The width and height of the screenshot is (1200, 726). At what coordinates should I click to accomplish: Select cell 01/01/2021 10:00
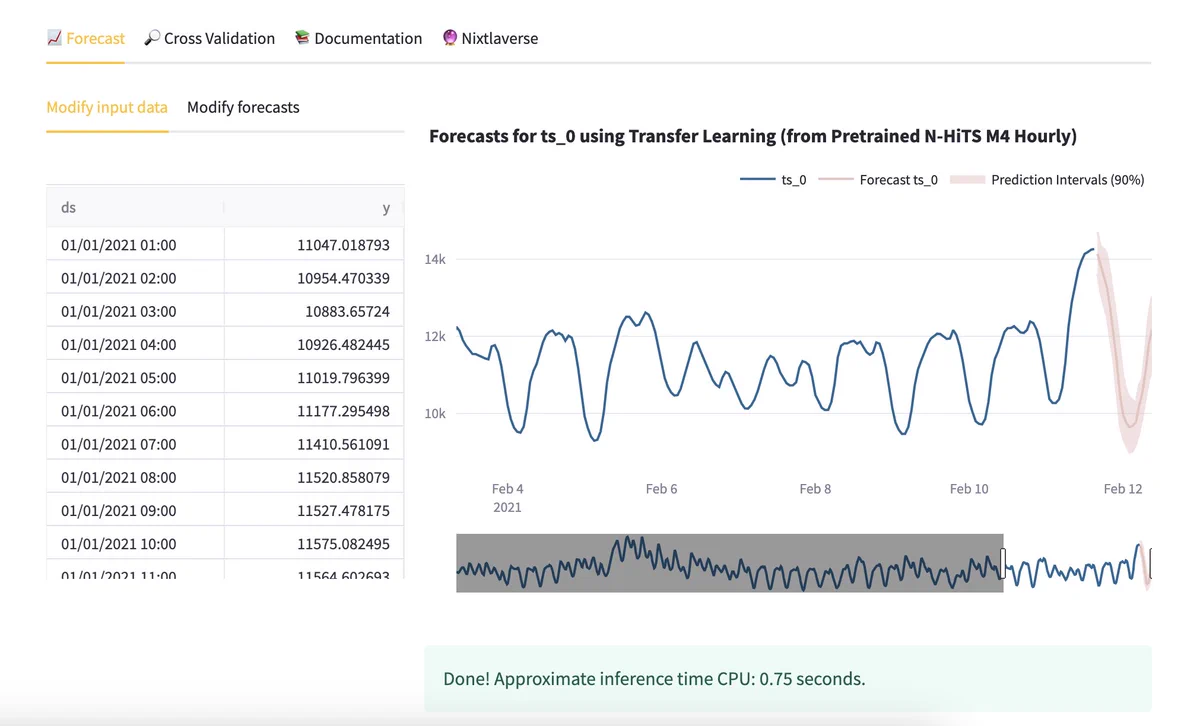point(135,543)
